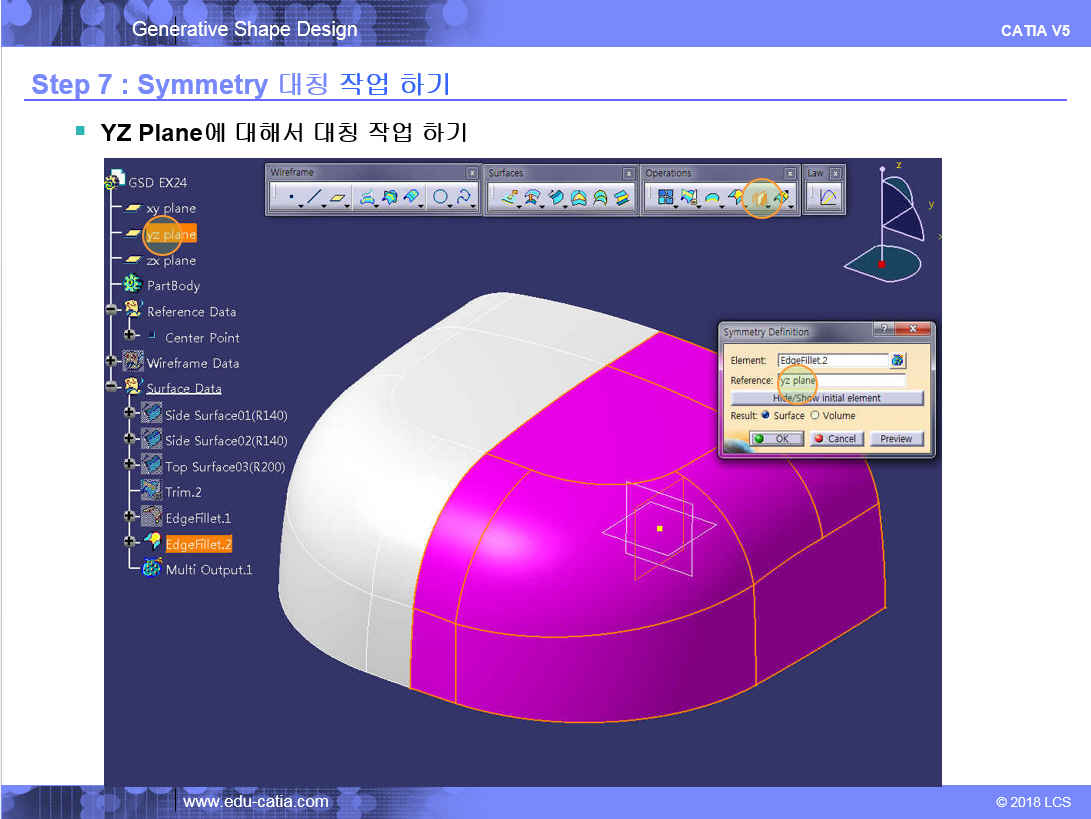Screen dimensions: 1091x819
Task: Select the Surface result radio button
Action: click(766, 415)
